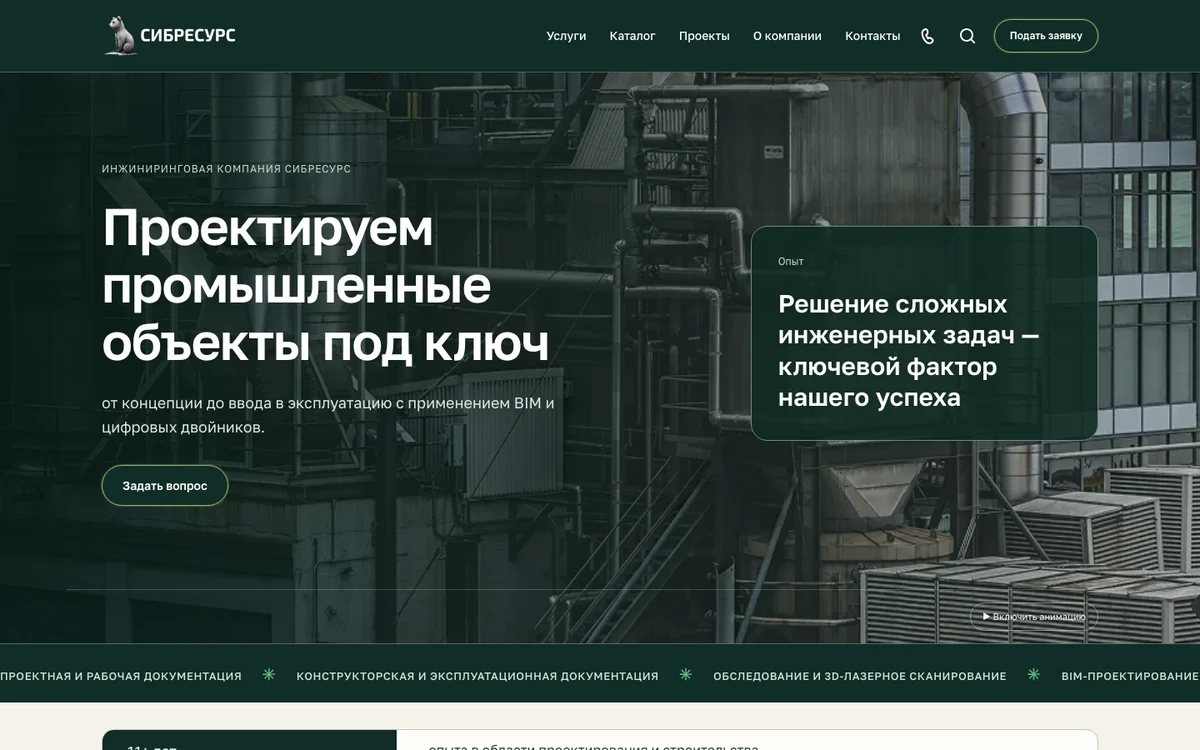1200x750 pixels.
Task: Click the Сибресурс logo
Action: [x=170, y=36]
